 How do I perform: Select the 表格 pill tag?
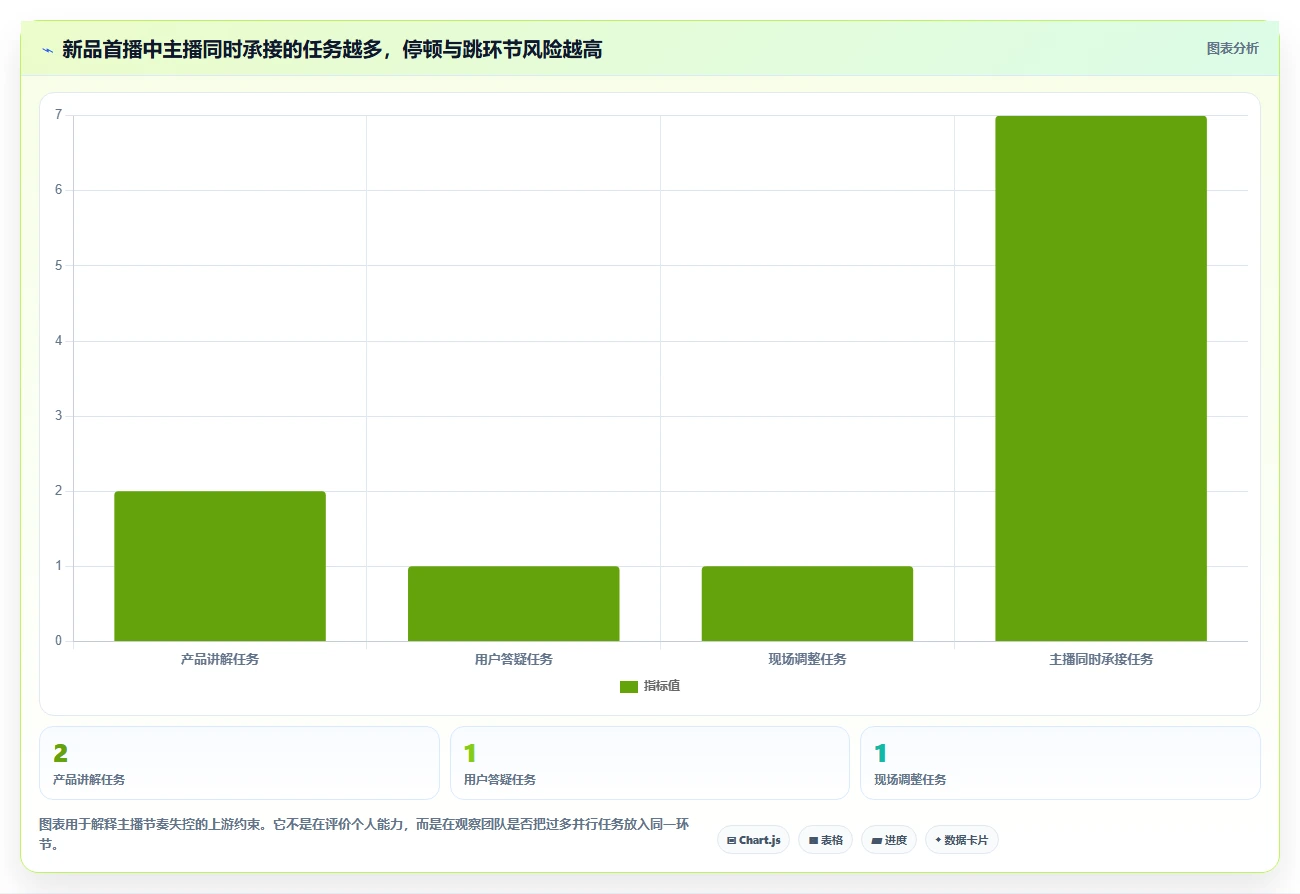(825, 840)
